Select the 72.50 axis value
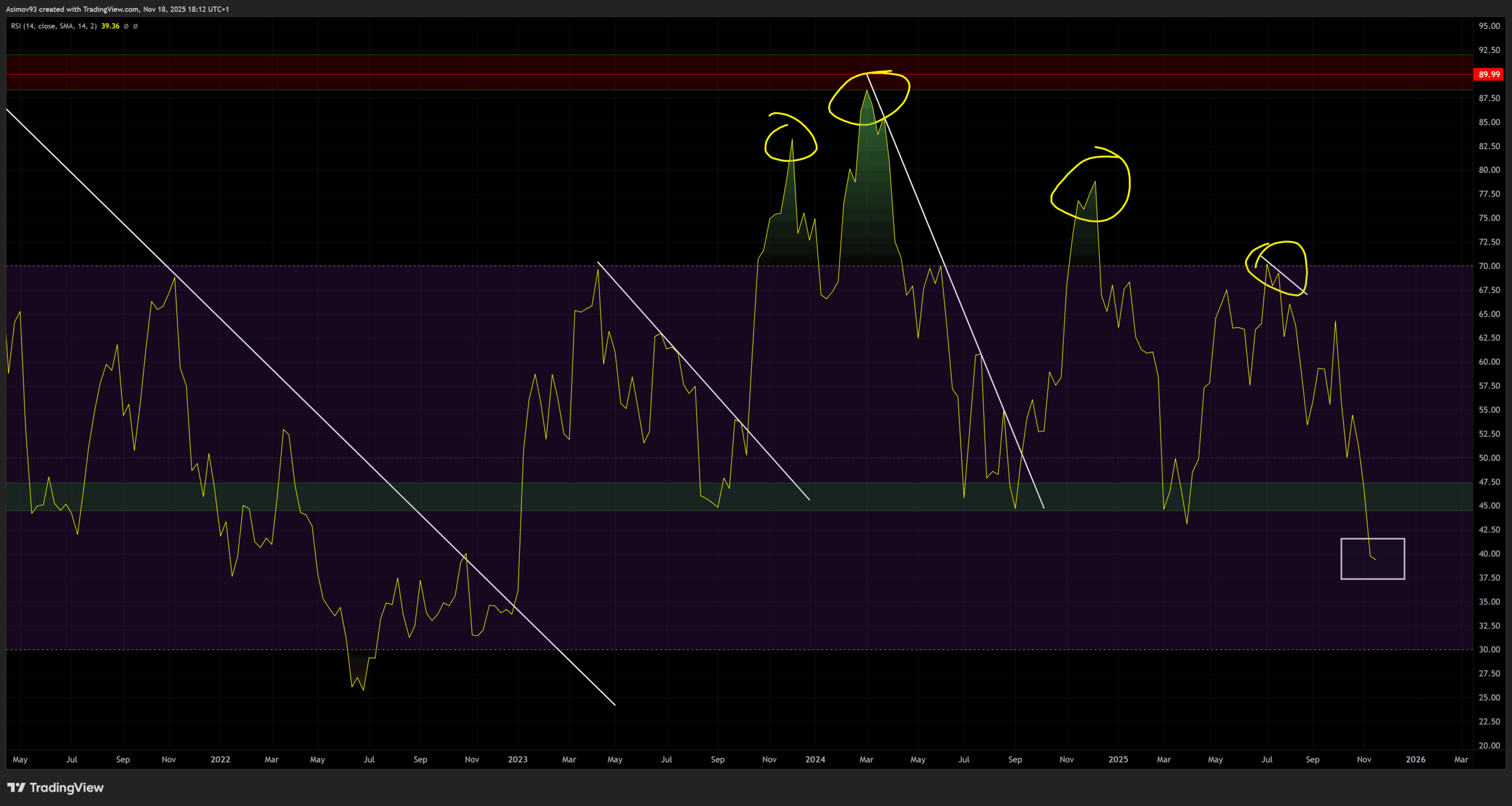Viewport: 1512px width, 806px height. (x=1489, y=242)
